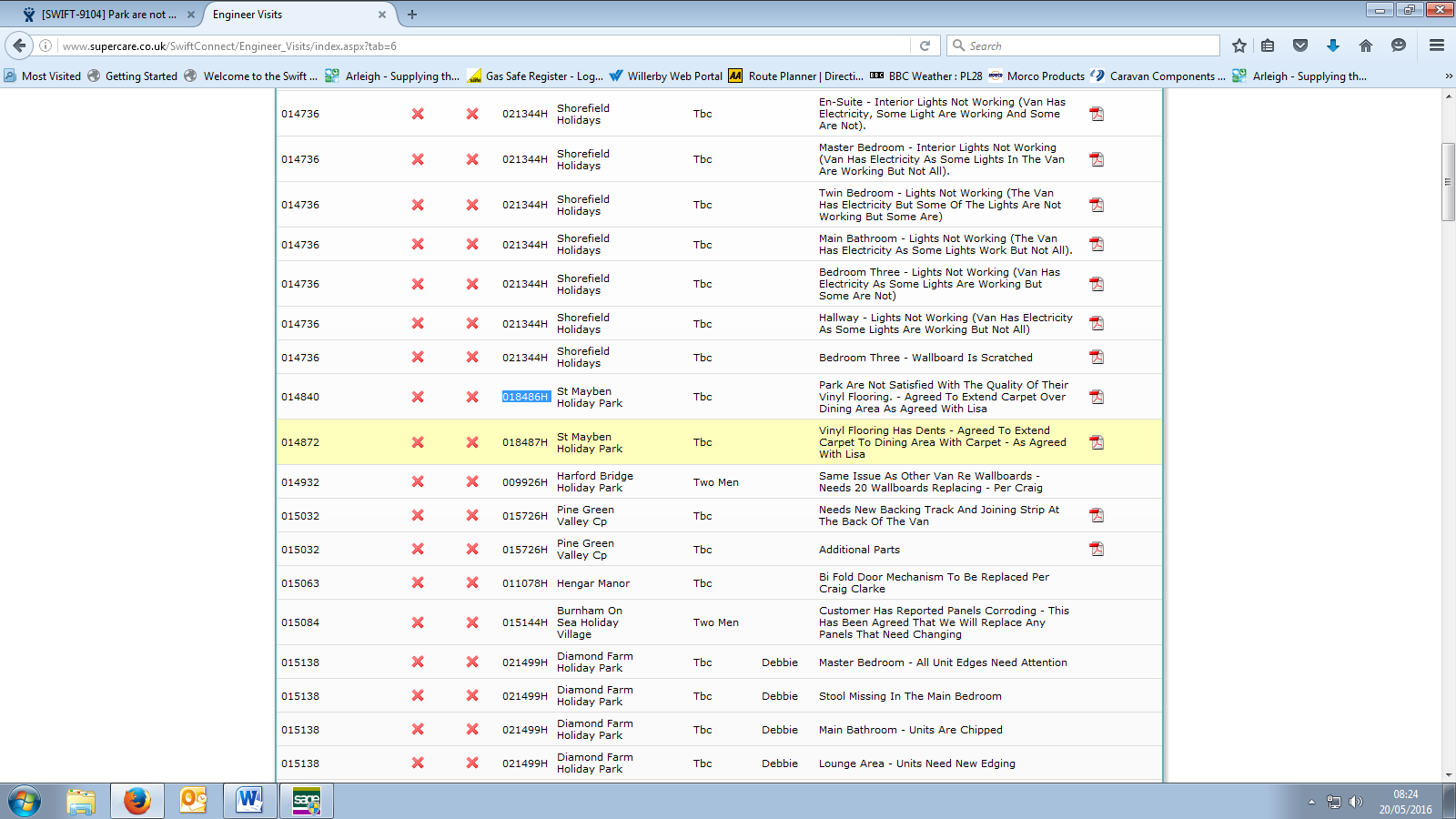The width and height of the screenshot is (1456, 819).
Task: Click in the Firefox Search box
Action: [x=1087, y=45]
